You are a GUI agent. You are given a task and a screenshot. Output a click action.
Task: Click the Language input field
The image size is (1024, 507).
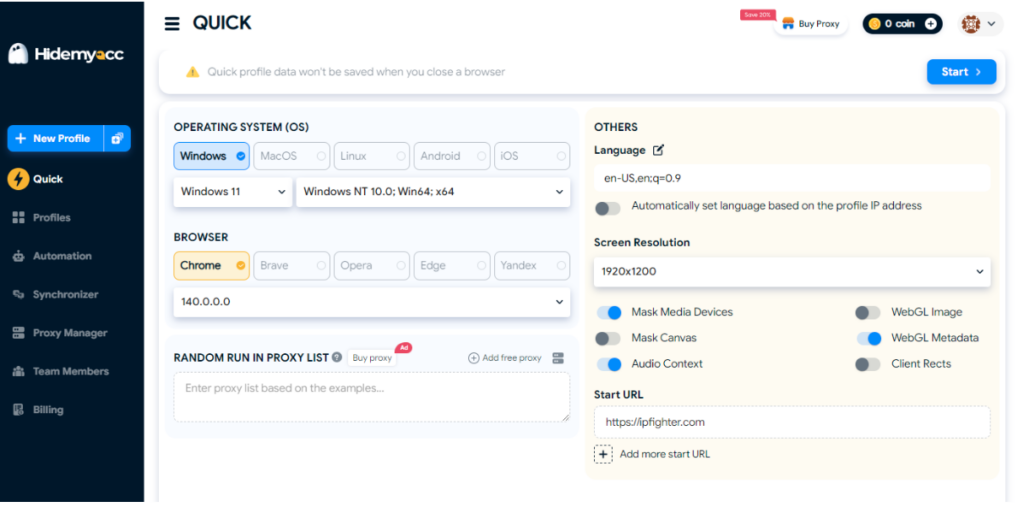tap(792, 178)
